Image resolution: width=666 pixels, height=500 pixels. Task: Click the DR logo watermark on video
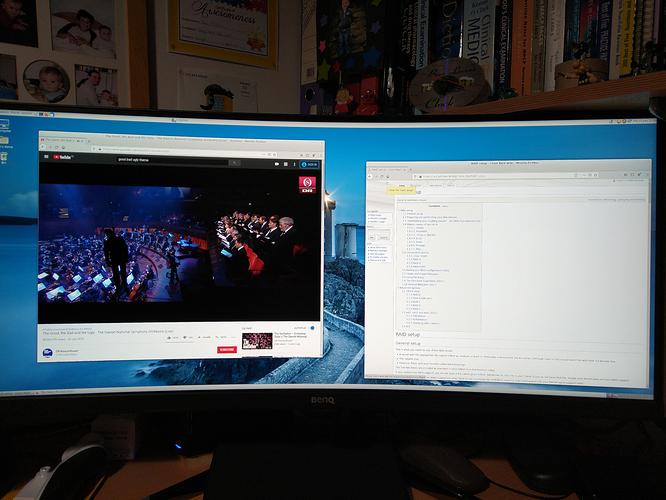[x=307, y=185]
